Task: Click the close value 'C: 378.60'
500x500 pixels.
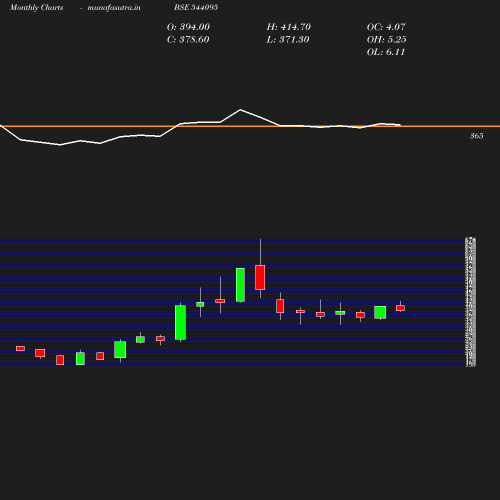Action: (x=188, y=40)
